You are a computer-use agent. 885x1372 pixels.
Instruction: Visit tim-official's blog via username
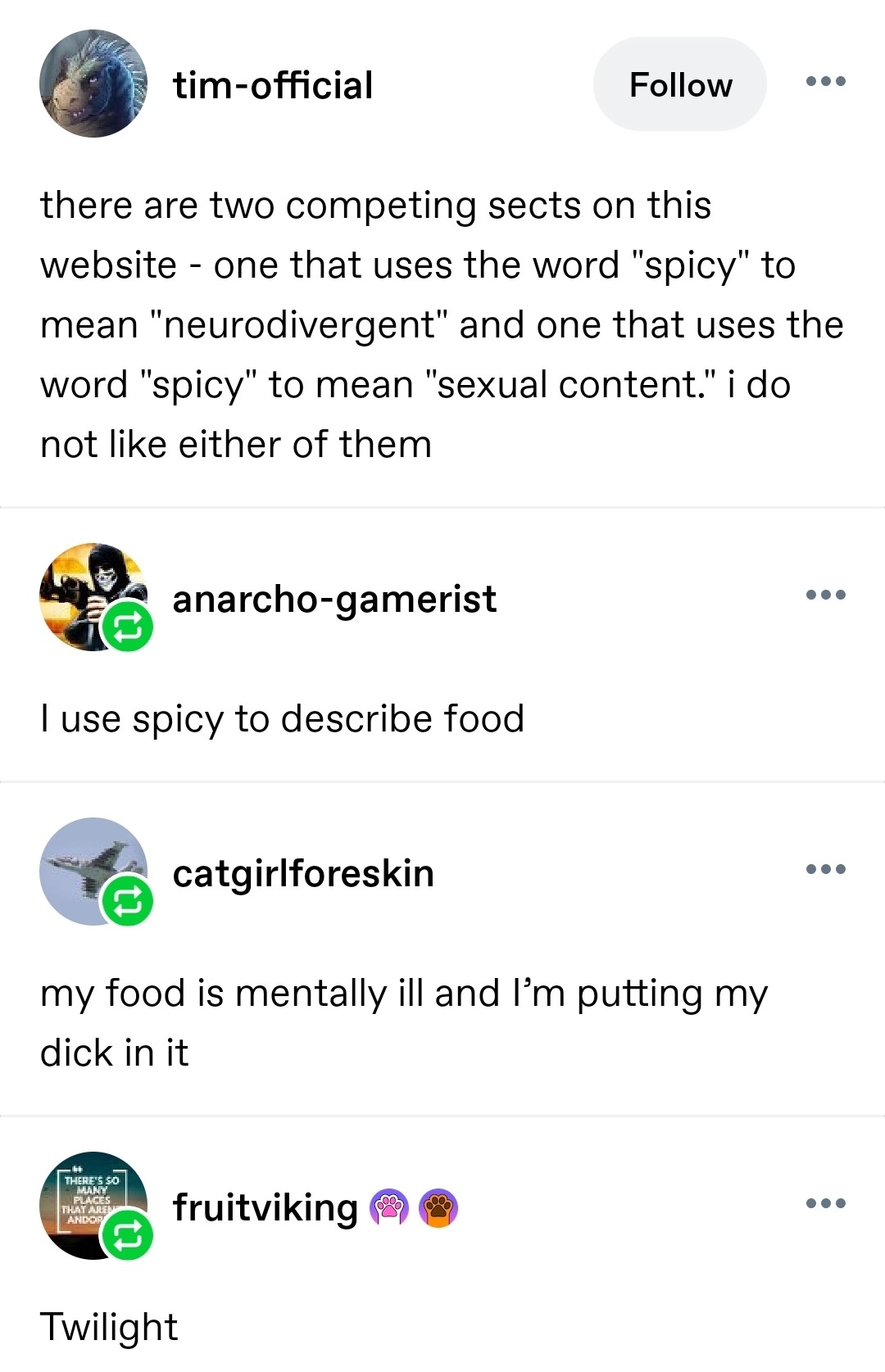[273, 85]
